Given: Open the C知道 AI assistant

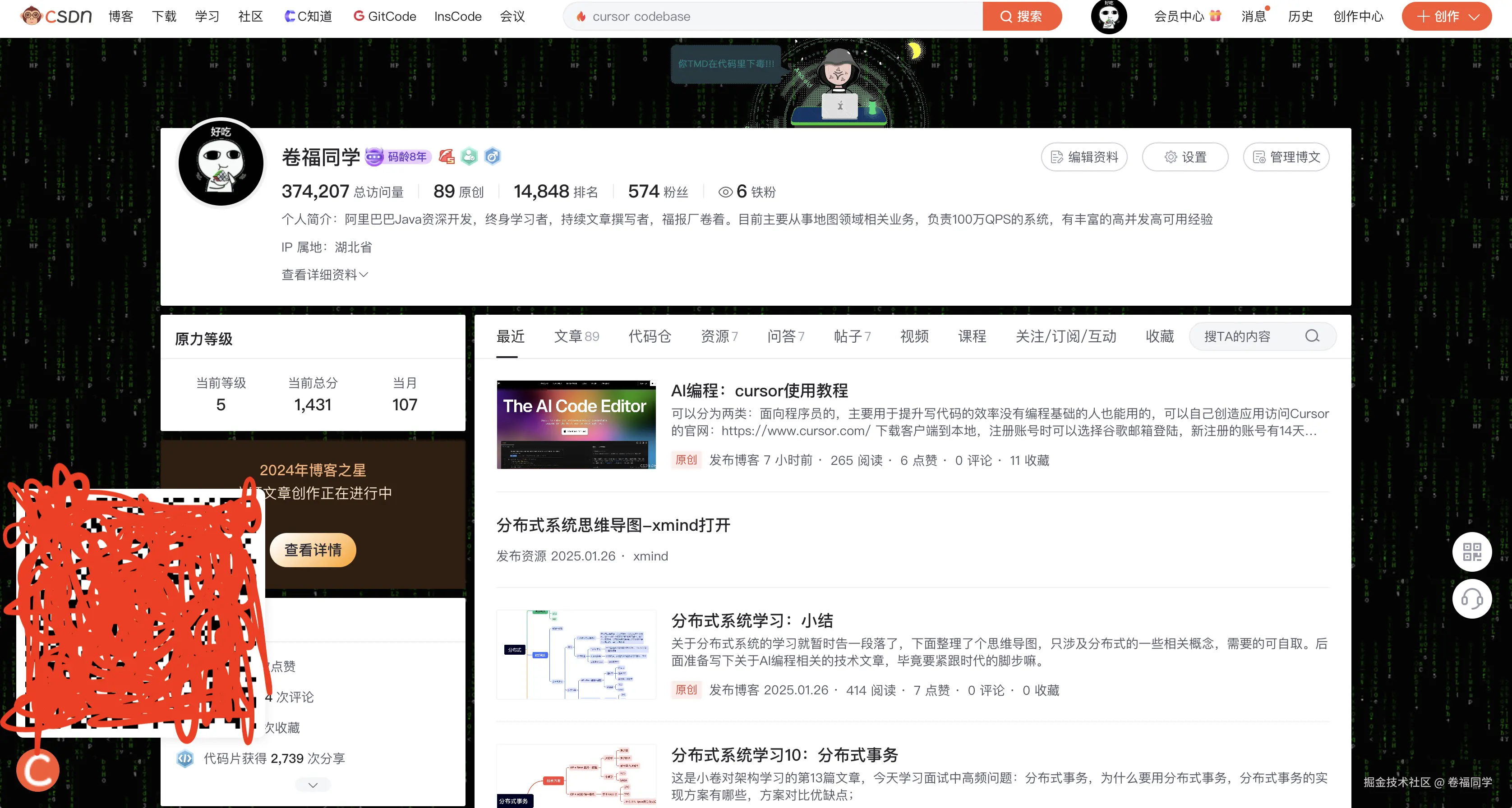Looking at the screenshot, I should [x=308, y=16].
